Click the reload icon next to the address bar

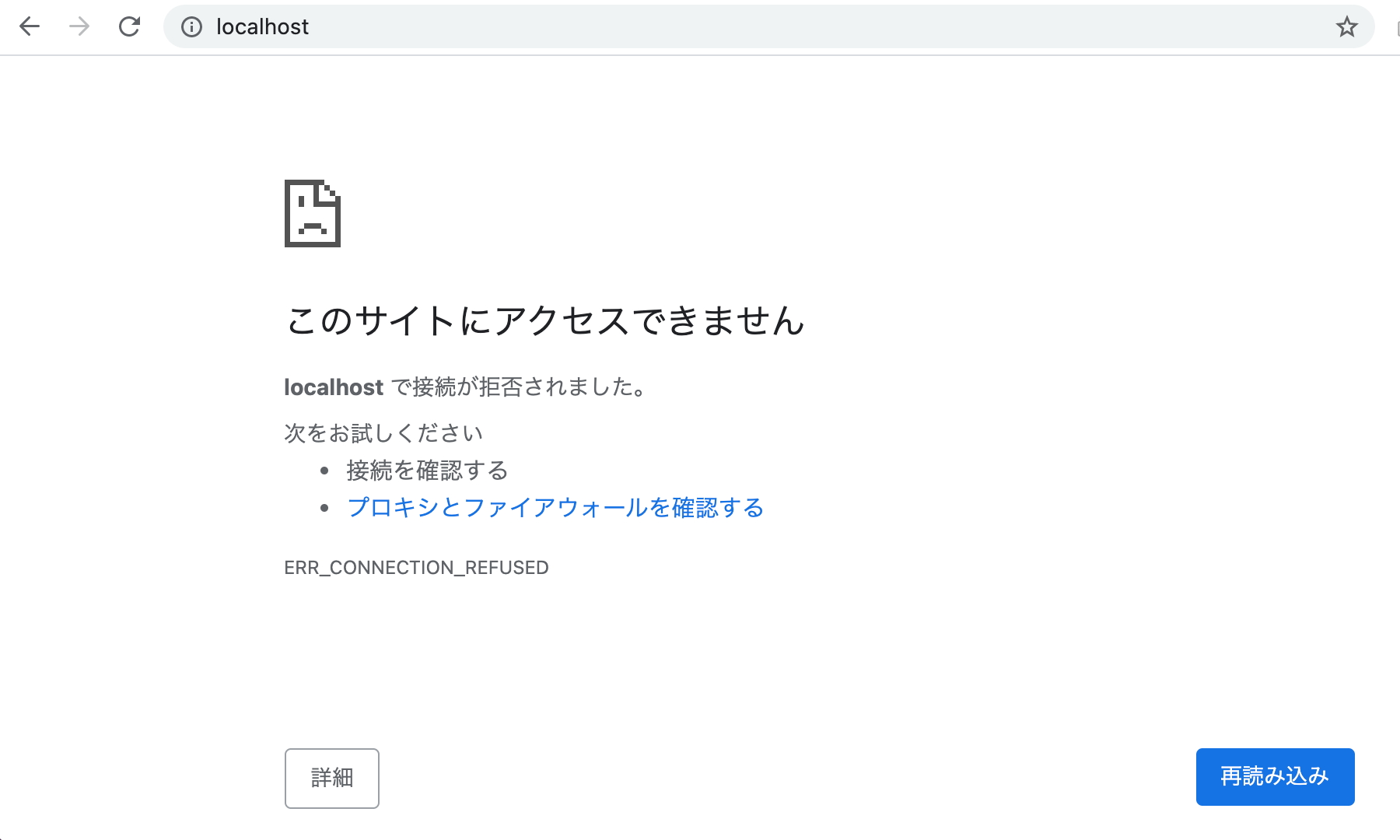(x=129, y=26)
